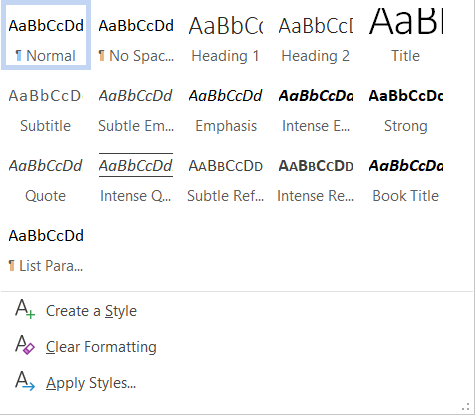The width and height of the screenshot is (475, 415).
Task: Click the Apply Styles arrow icon
Action: click(x=25, y=381)
